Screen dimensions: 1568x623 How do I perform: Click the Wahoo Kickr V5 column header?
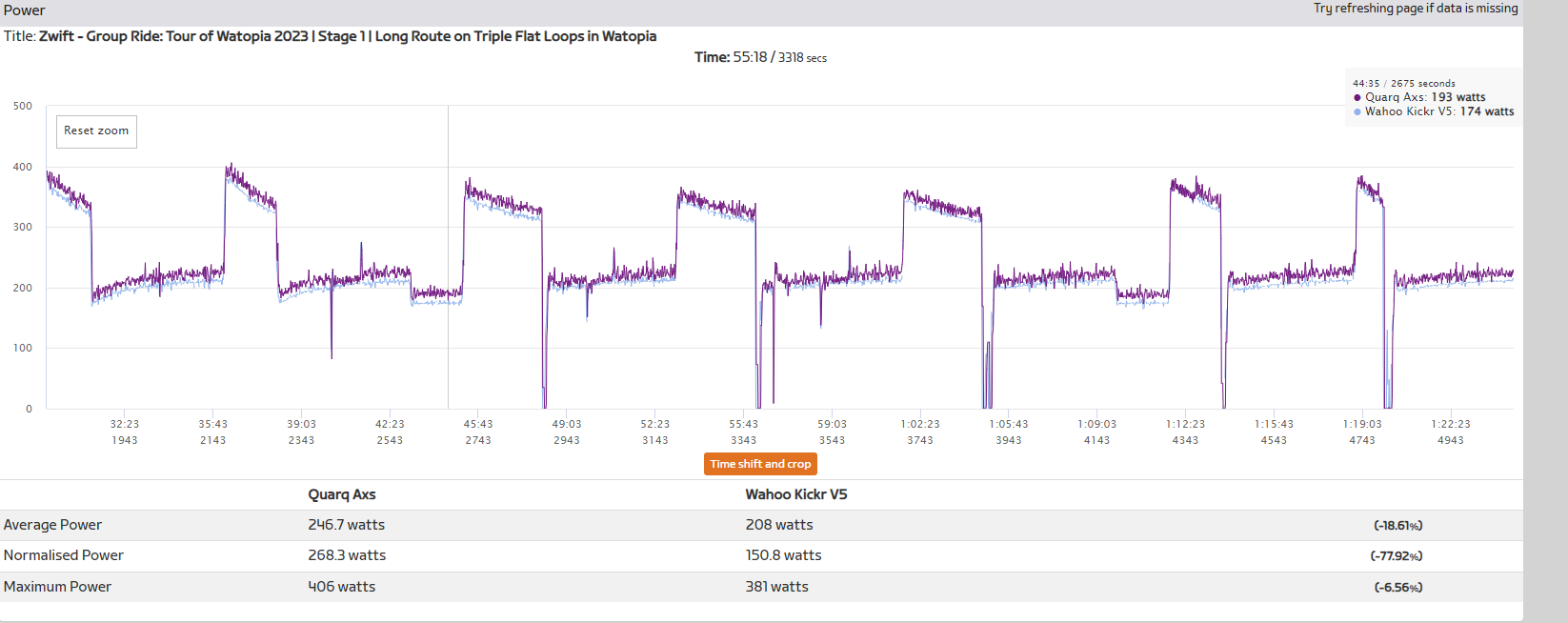point(796,494)
